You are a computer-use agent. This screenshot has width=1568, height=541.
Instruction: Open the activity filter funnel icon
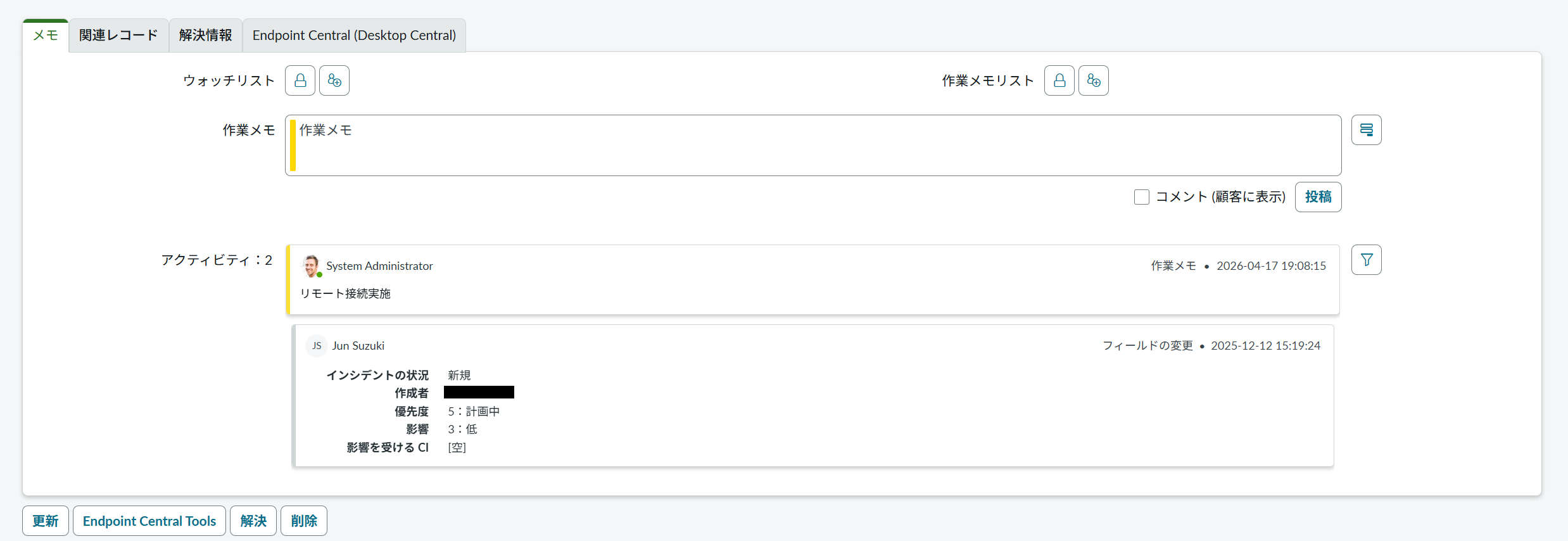(1367, 260)
